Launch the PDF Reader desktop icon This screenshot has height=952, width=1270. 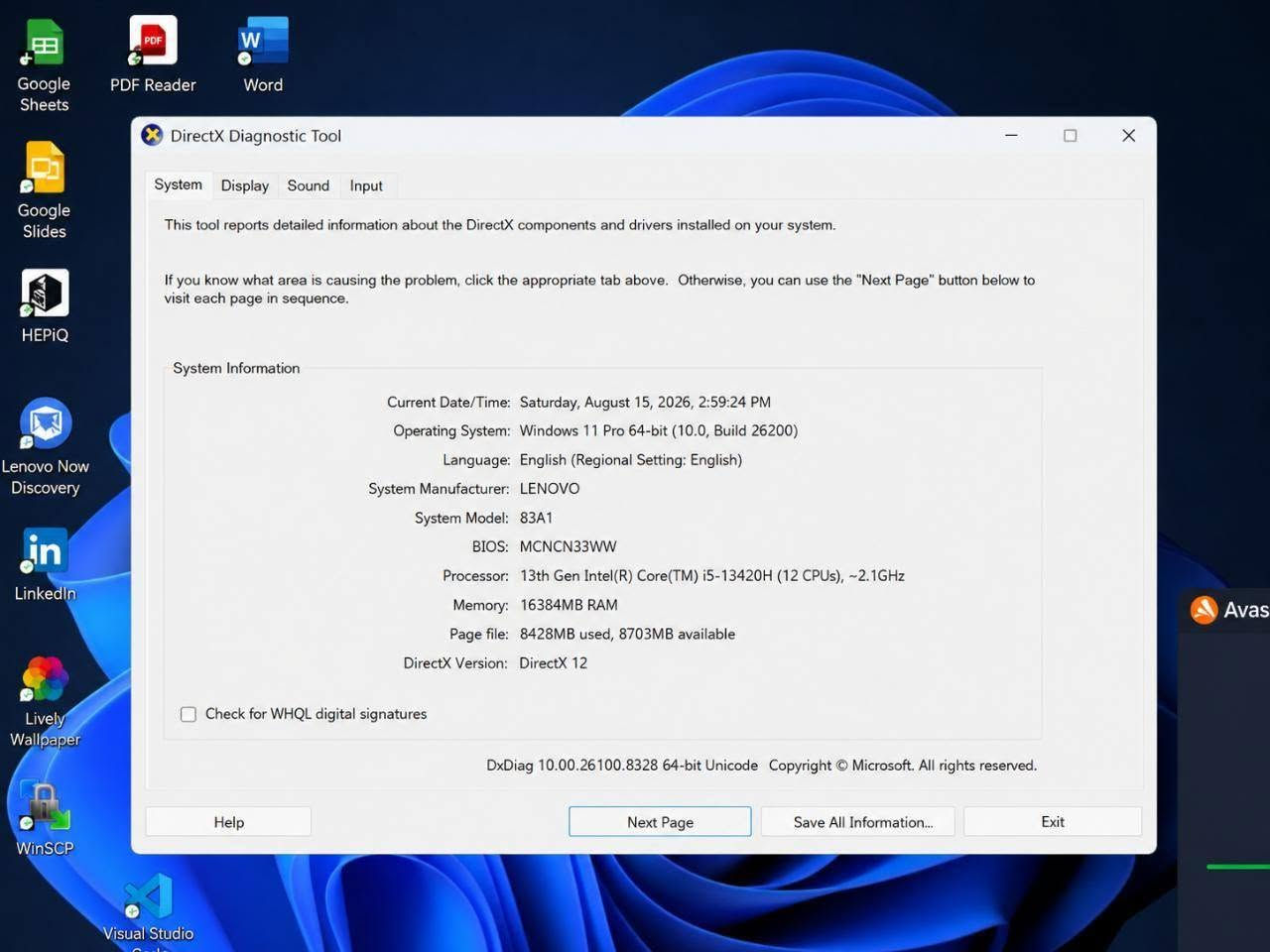pos(153,56)
